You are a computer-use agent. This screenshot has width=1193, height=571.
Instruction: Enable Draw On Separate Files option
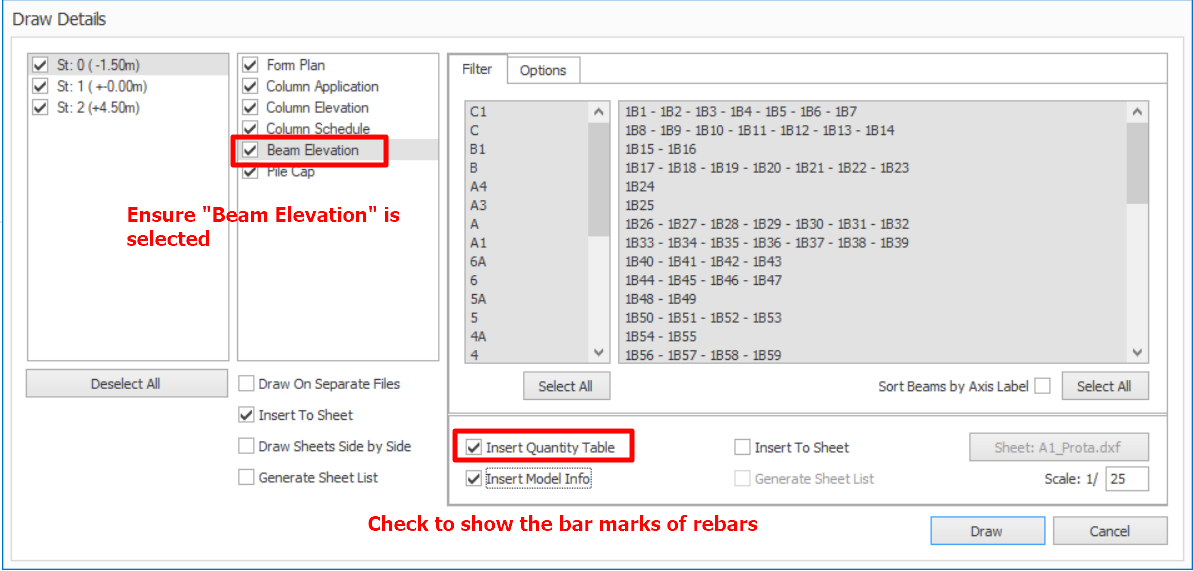click(x=247, y=383)
